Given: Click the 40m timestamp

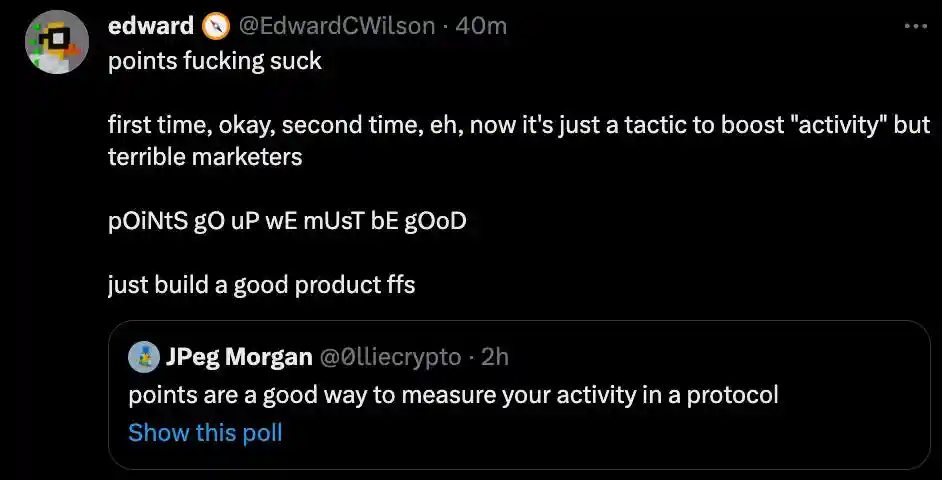Looking at the screenshot, I should [x=481, y=26].
